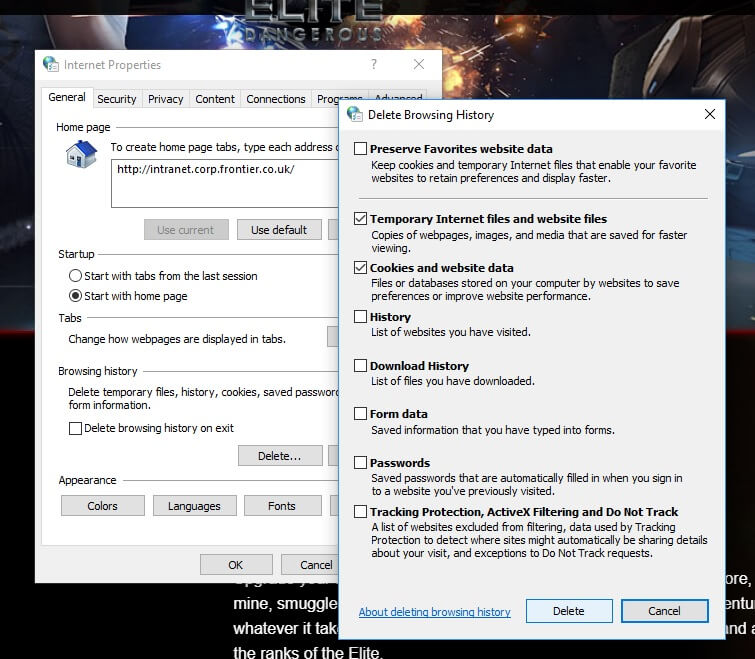Select Start with tabs from the last session
The width and height of the screenshot is (755, 659).
(x=75, y=276)
